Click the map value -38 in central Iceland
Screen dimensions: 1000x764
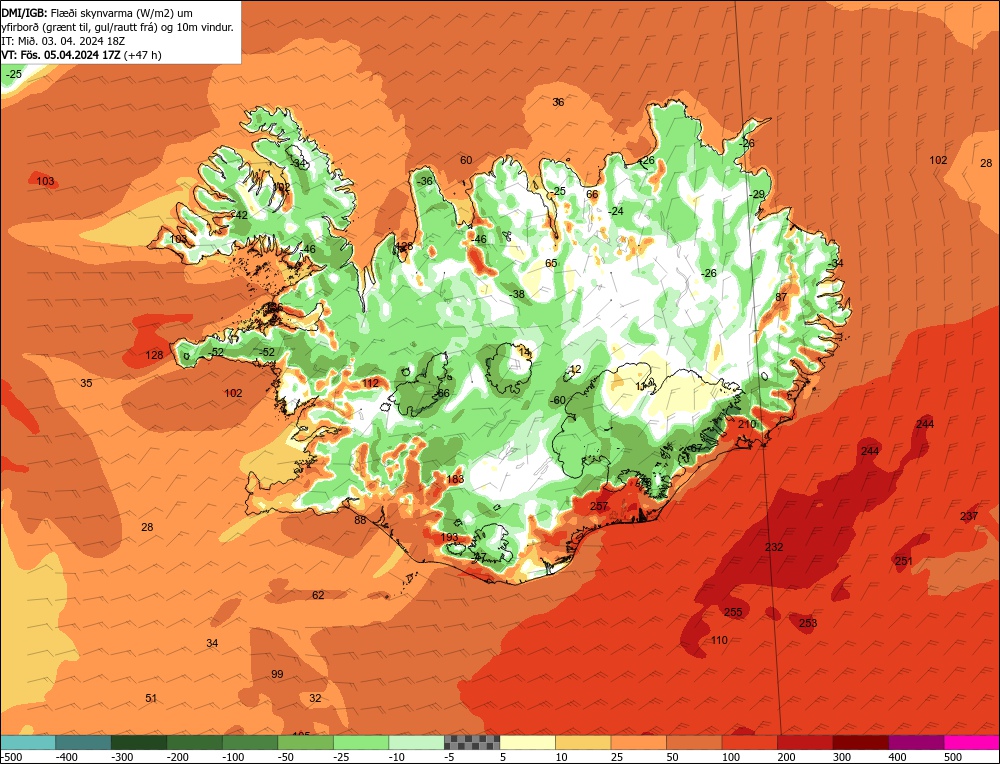(x=517, y=294)
